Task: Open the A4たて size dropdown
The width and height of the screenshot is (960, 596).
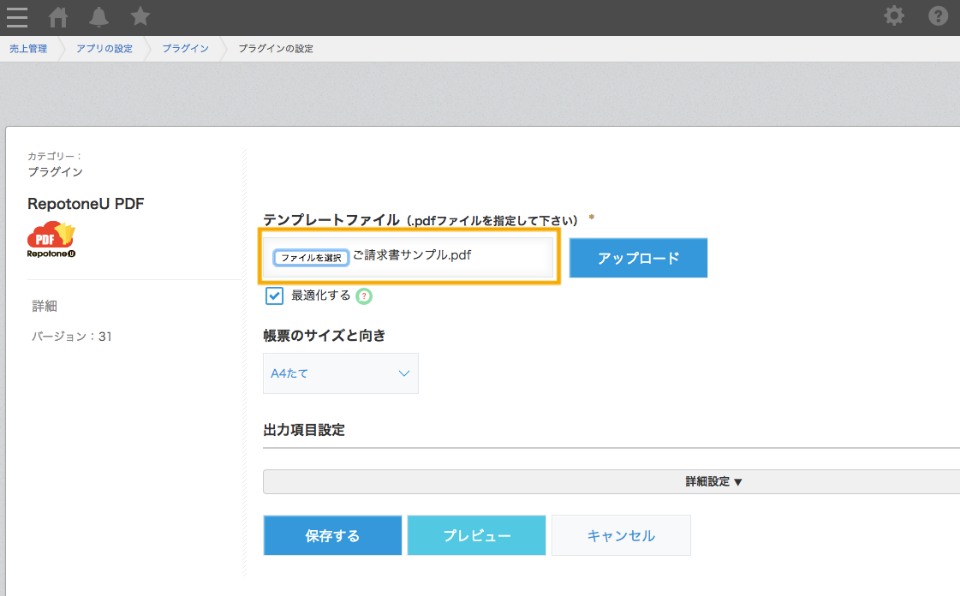Action: [341, 373]
